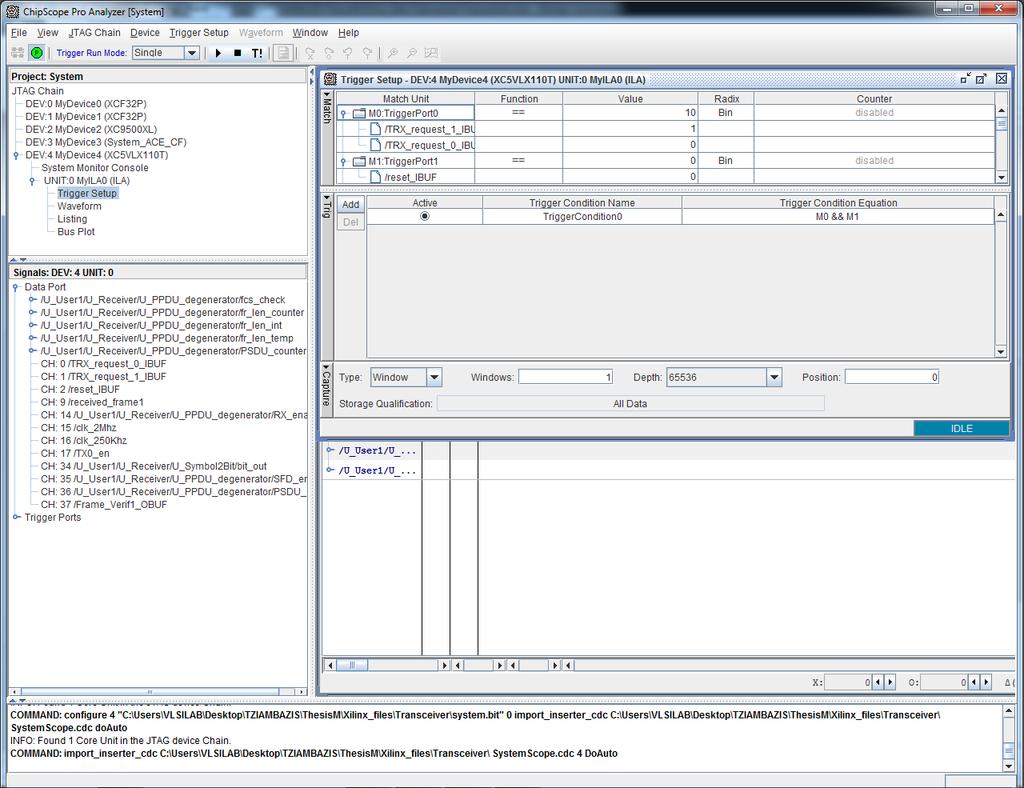Run the trigger with the play arrow
The width and height of the screenshot is (1024, 788).
pos(218,53)
